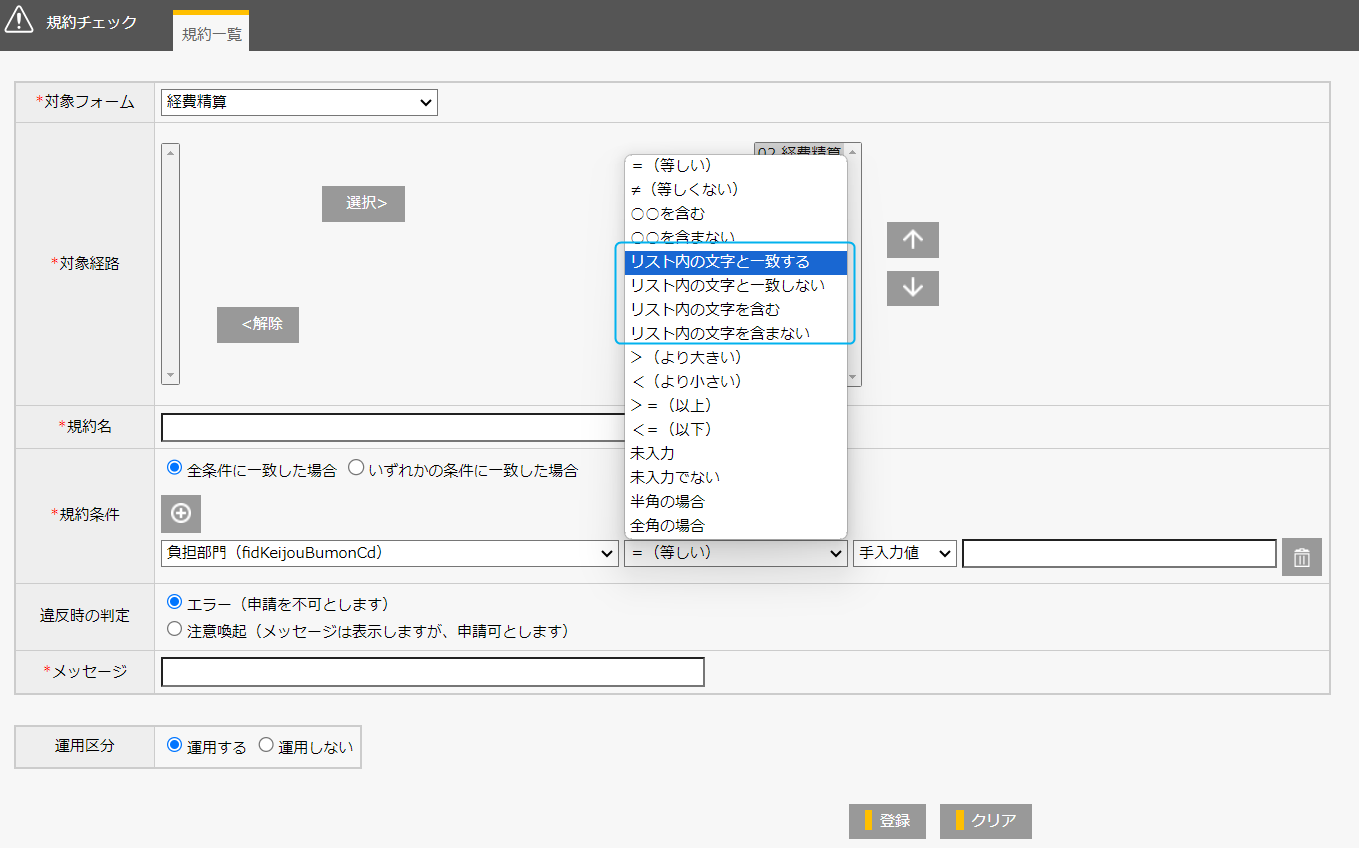This screenshot has width=1359, height=848.
Task: Click the left route list scrollbar
Action: point(170,264)
